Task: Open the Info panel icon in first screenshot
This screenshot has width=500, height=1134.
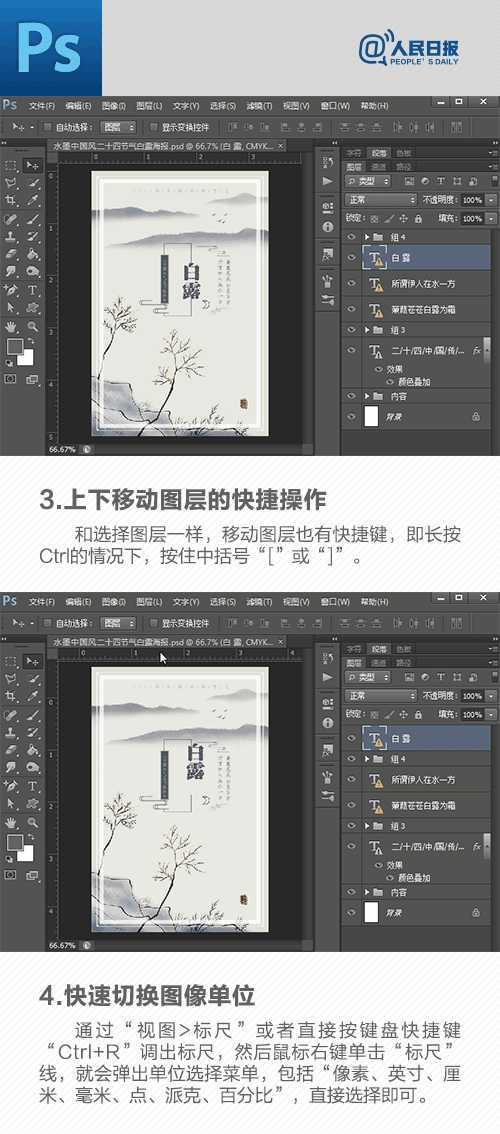Action: pos(328,226)
